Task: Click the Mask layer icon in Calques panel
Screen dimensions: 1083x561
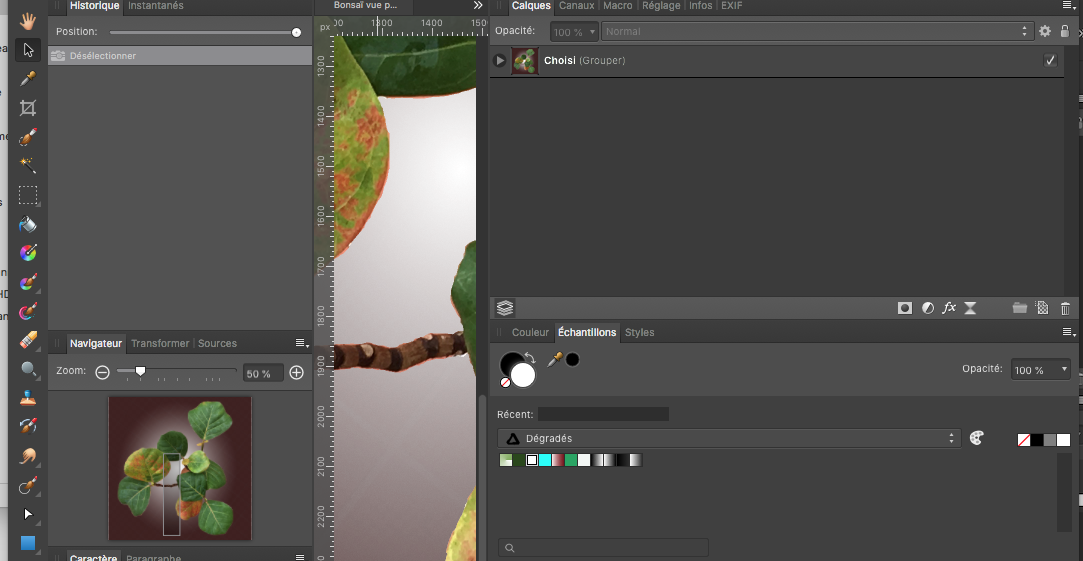Action: [x=905, y=308]
